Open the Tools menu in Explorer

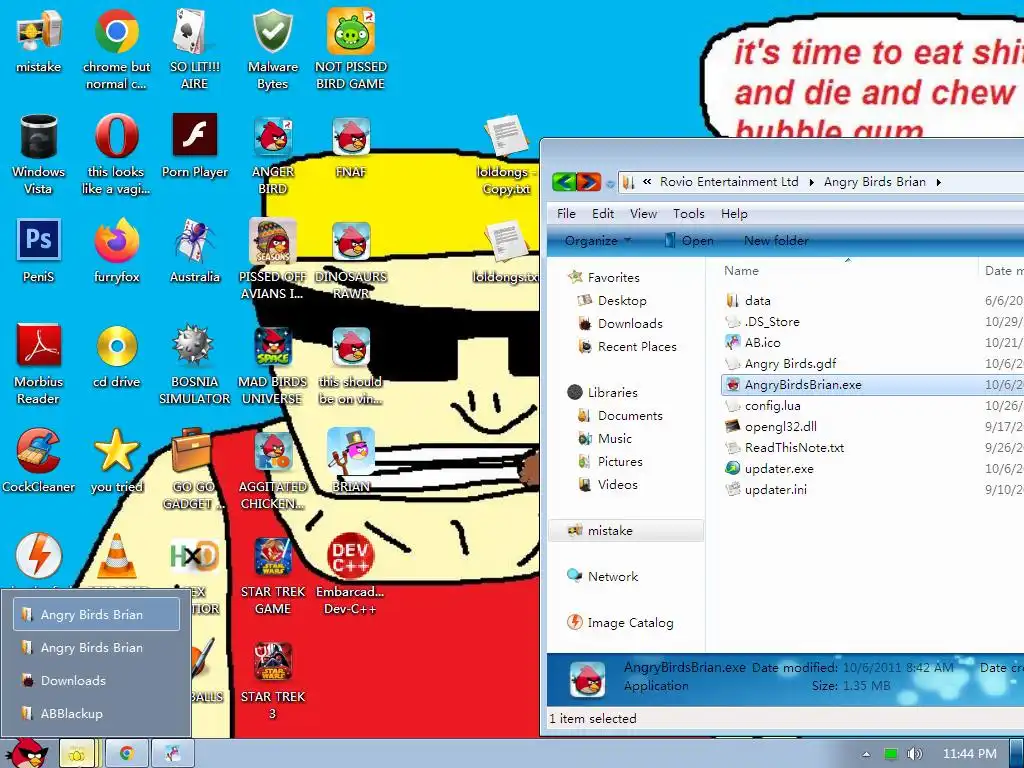click(688, 214)
